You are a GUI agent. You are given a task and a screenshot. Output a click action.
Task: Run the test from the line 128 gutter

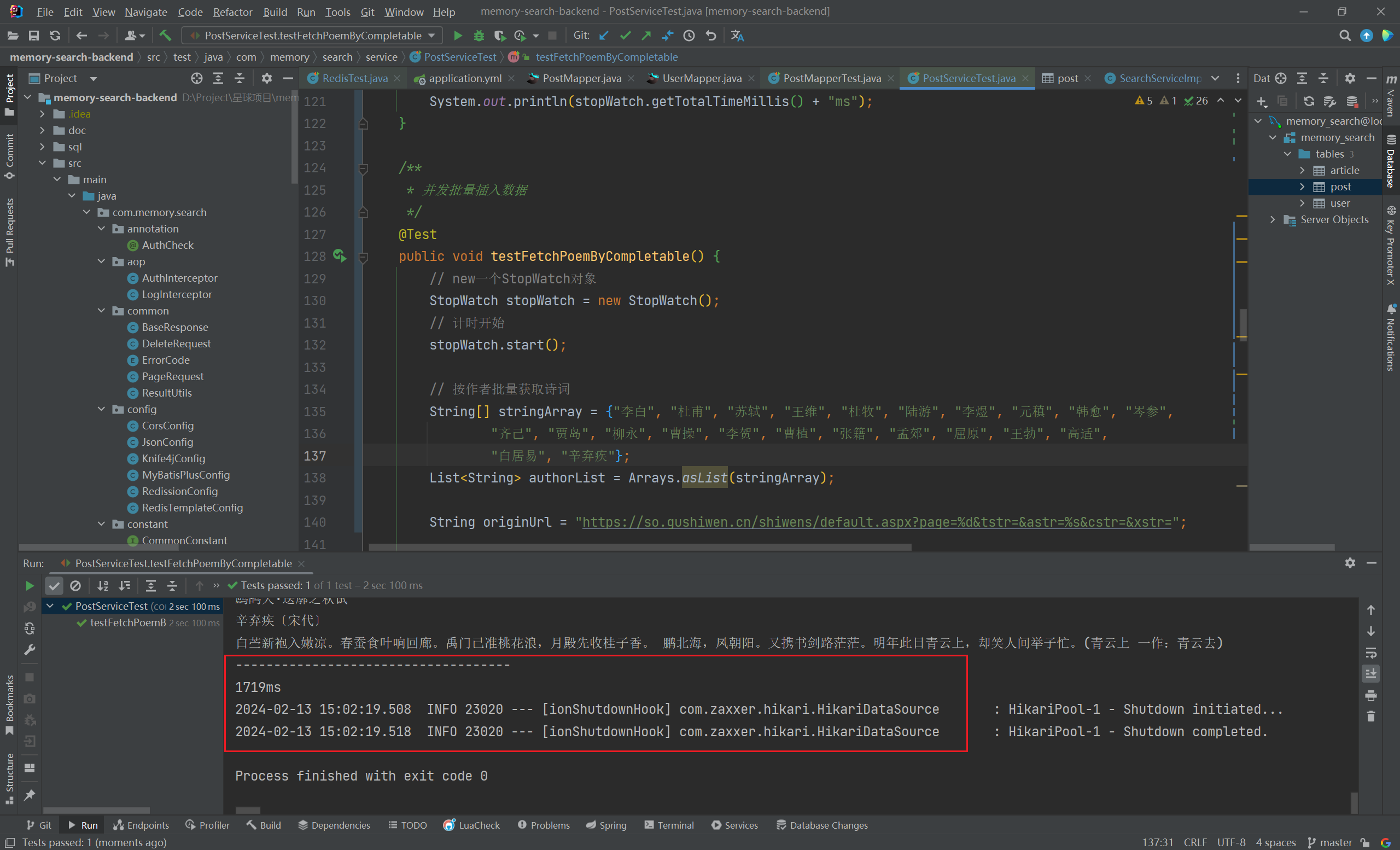click(340, 255)
